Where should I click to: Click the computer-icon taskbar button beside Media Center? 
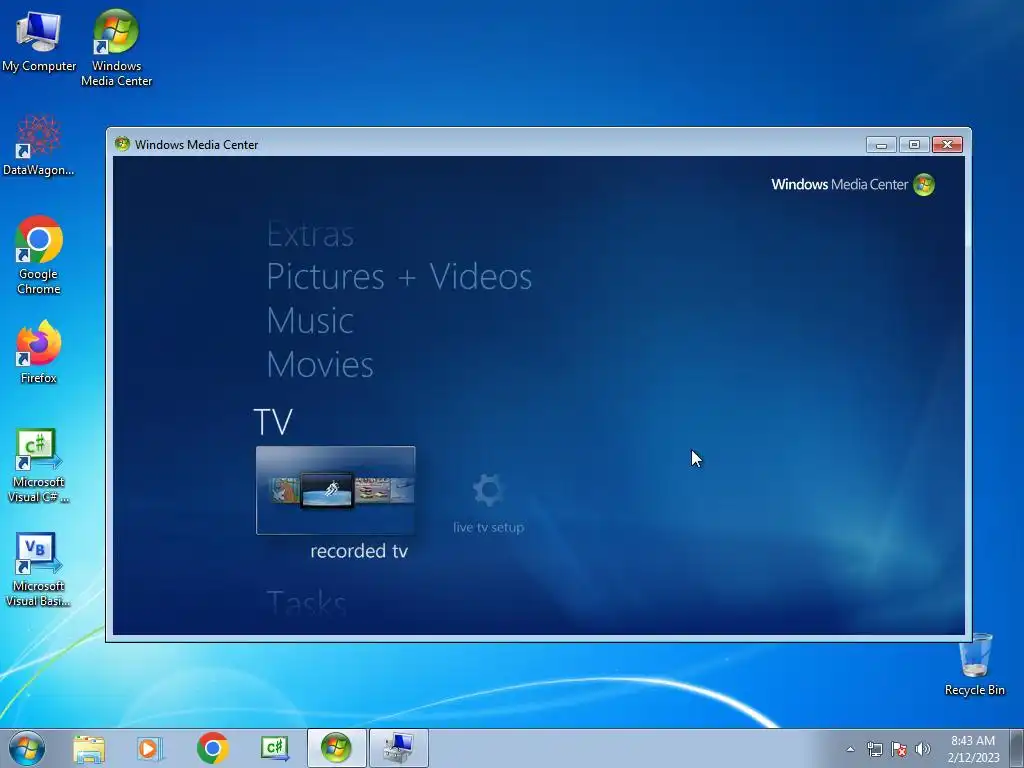coord(399,748)
